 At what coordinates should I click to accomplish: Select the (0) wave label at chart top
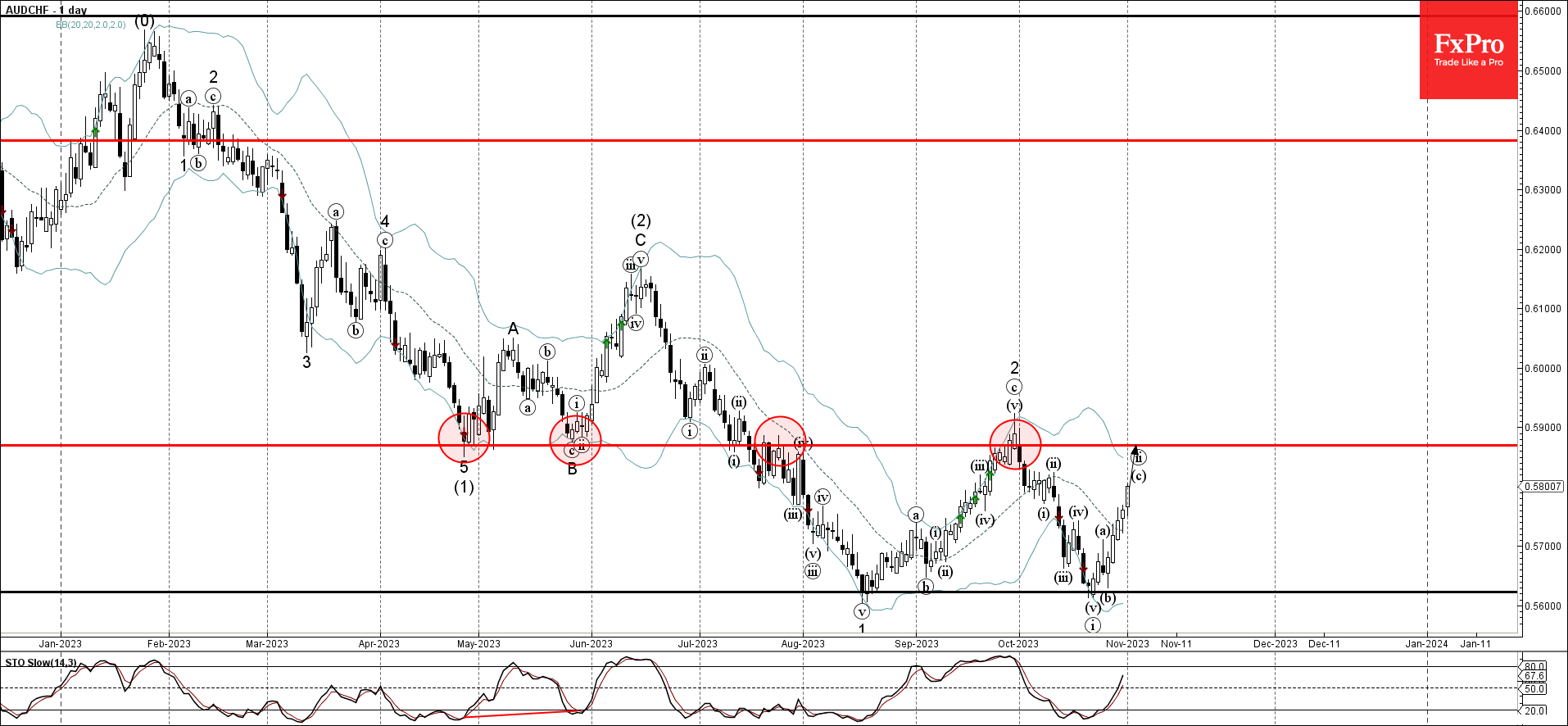[145, 20]
